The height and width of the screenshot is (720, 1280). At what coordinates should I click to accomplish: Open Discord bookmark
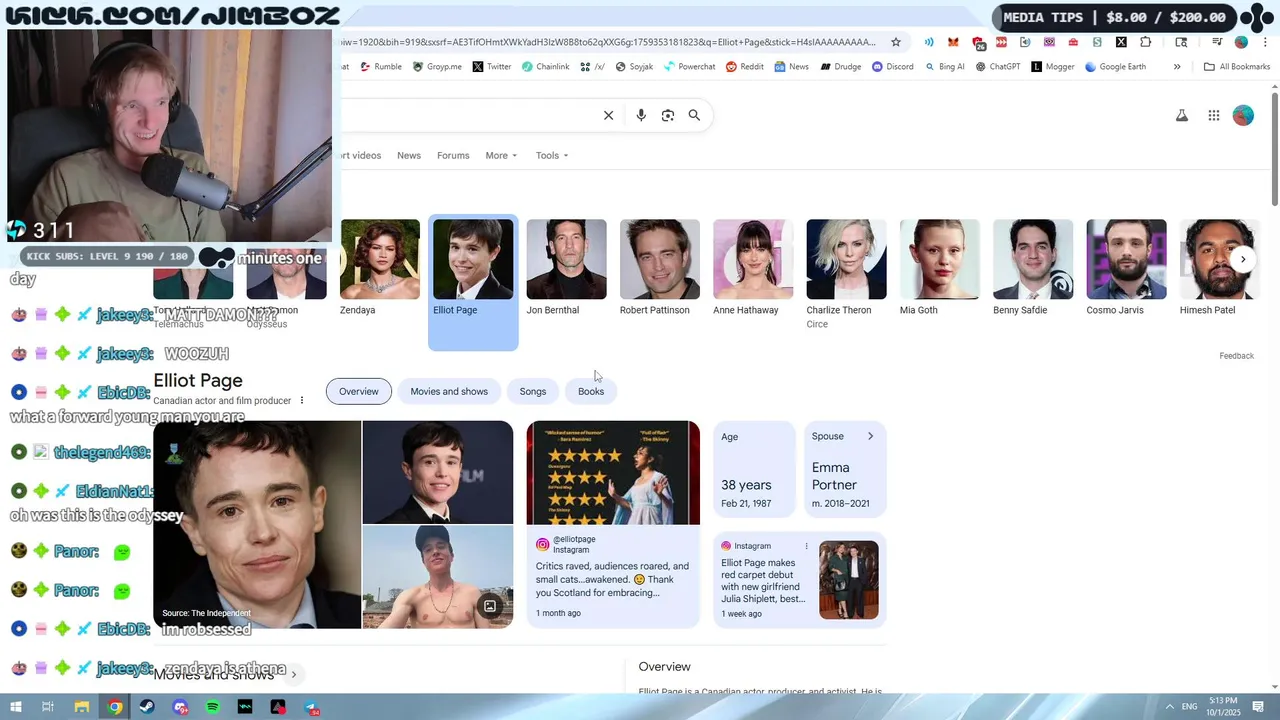(x=893, y=67)
